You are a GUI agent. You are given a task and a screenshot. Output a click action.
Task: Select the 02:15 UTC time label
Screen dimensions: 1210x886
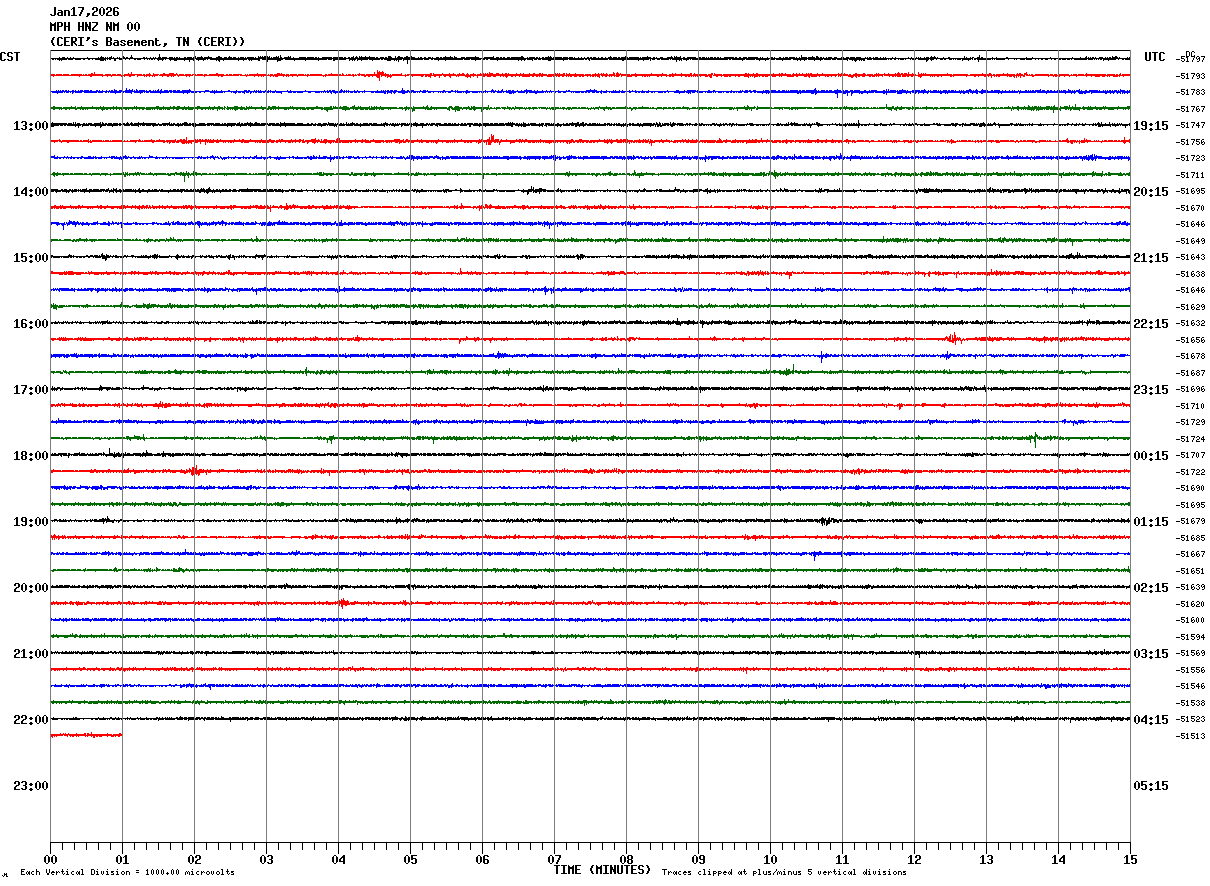[1151, 588]
